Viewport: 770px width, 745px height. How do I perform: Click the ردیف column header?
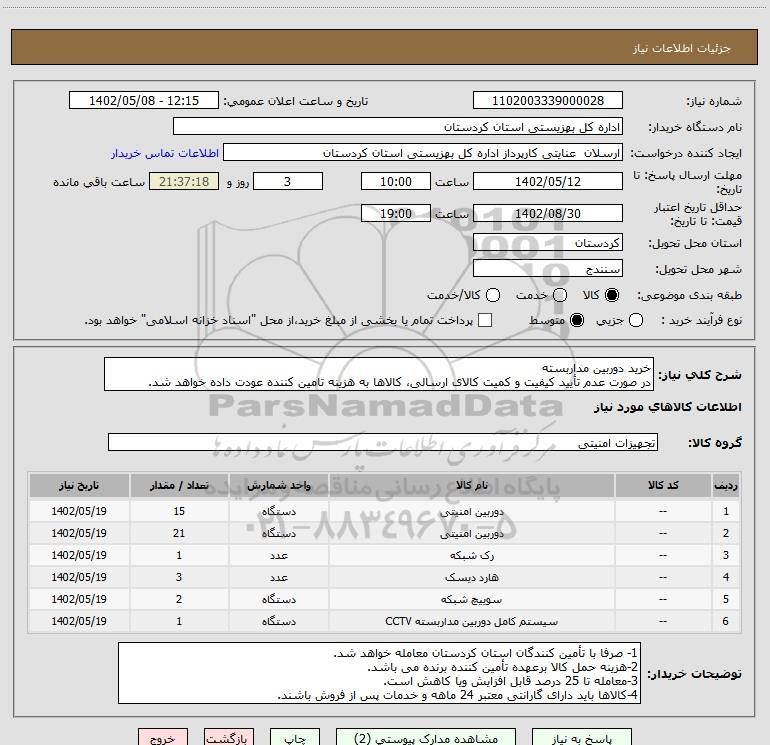726,485
